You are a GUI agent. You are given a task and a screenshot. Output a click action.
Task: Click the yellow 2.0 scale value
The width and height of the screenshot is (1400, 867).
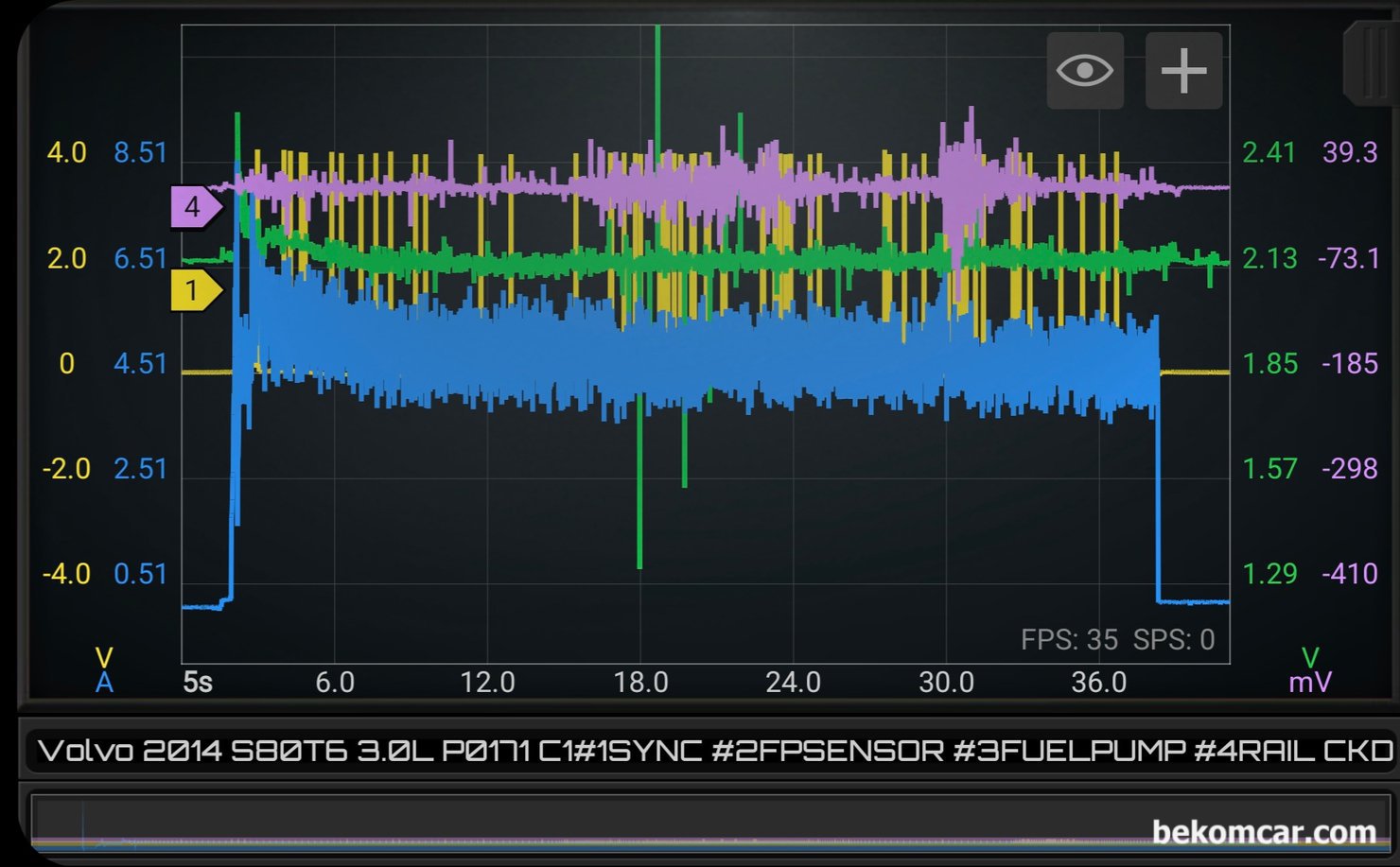click(66, 258)
